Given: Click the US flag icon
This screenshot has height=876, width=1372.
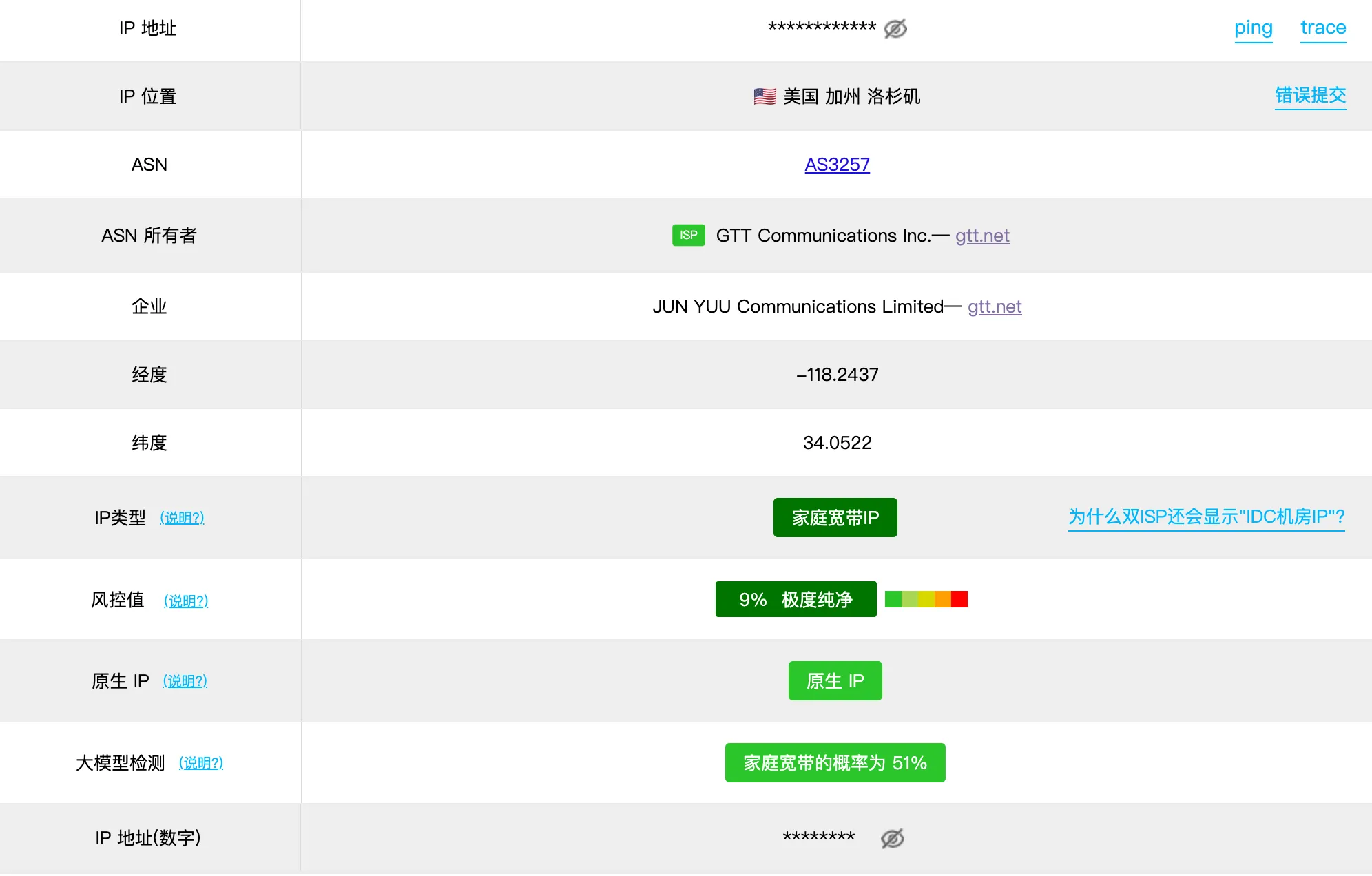Looking at the screenshot, I should coord(765,96).
